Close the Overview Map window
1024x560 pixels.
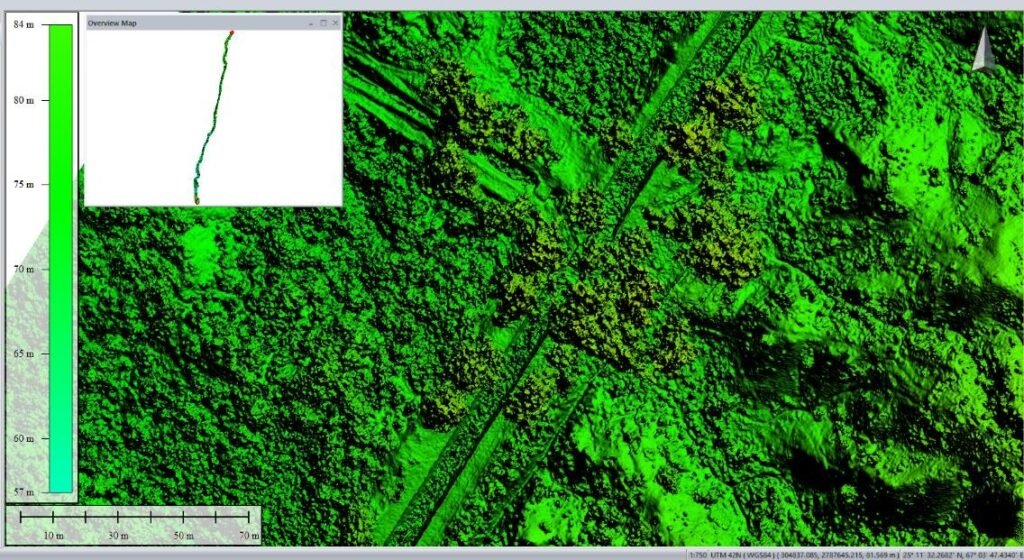click(335, 22)
